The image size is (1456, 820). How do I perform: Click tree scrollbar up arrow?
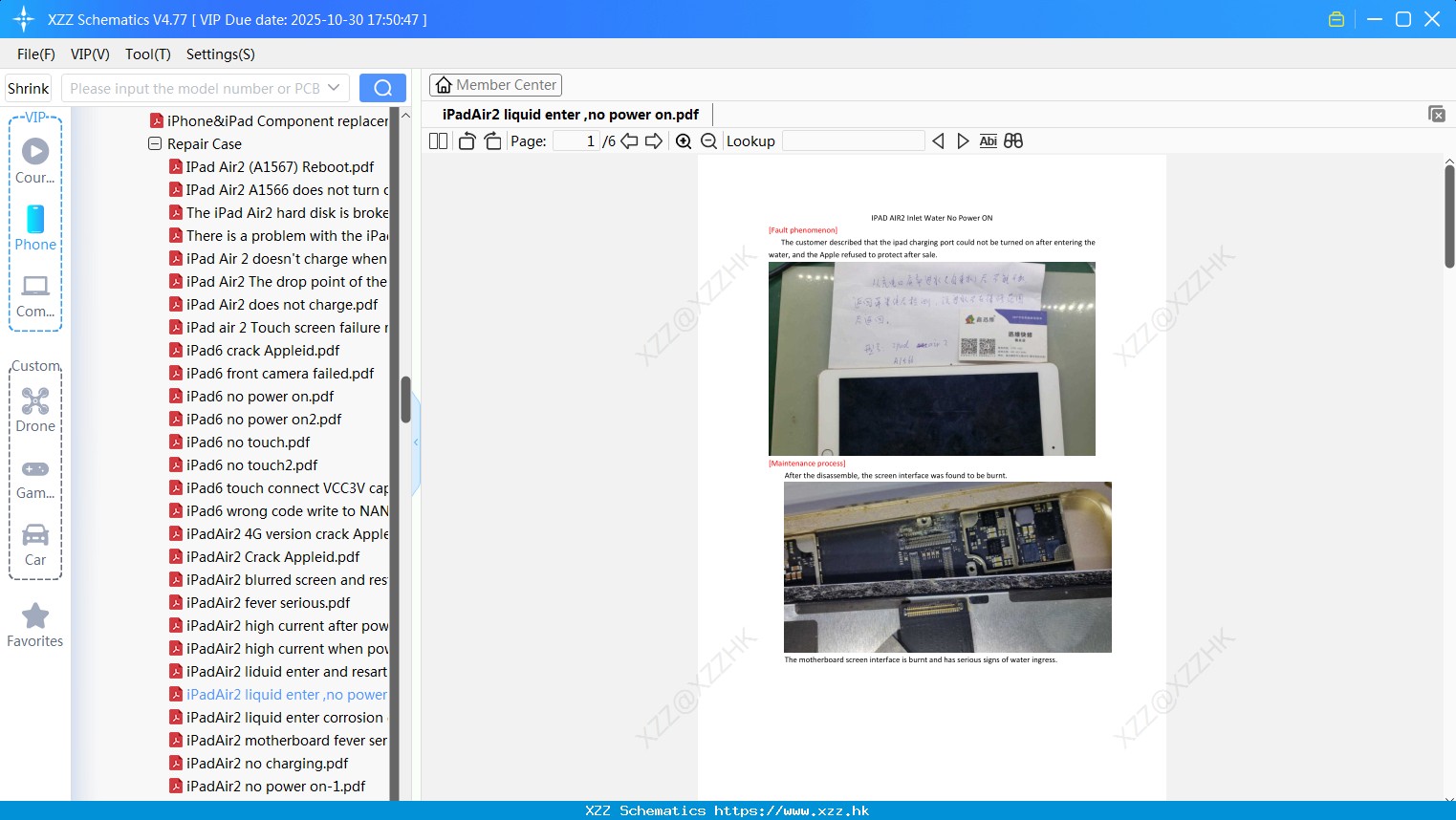tap(405, 116)
